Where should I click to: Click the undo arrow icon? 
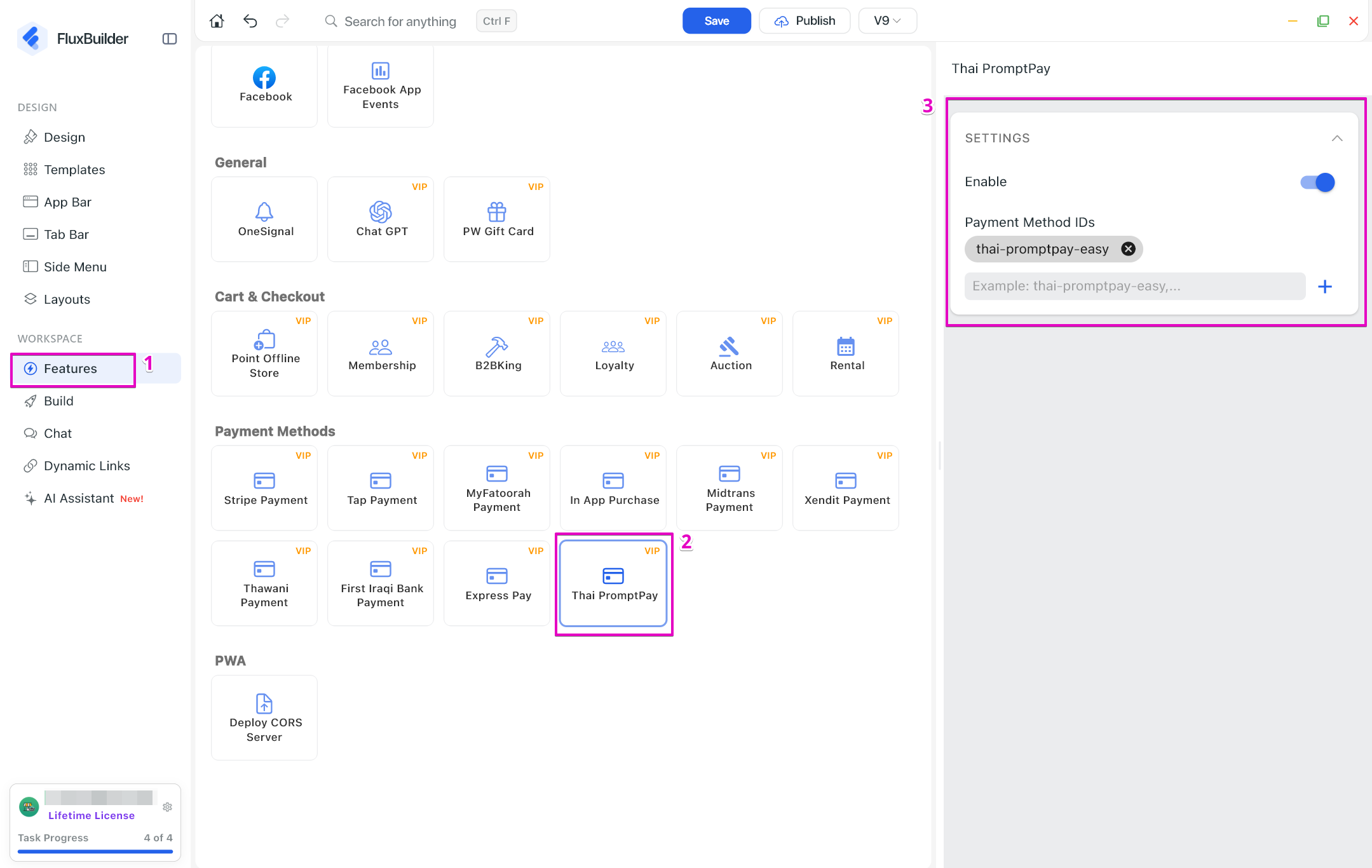click(250, 21)
